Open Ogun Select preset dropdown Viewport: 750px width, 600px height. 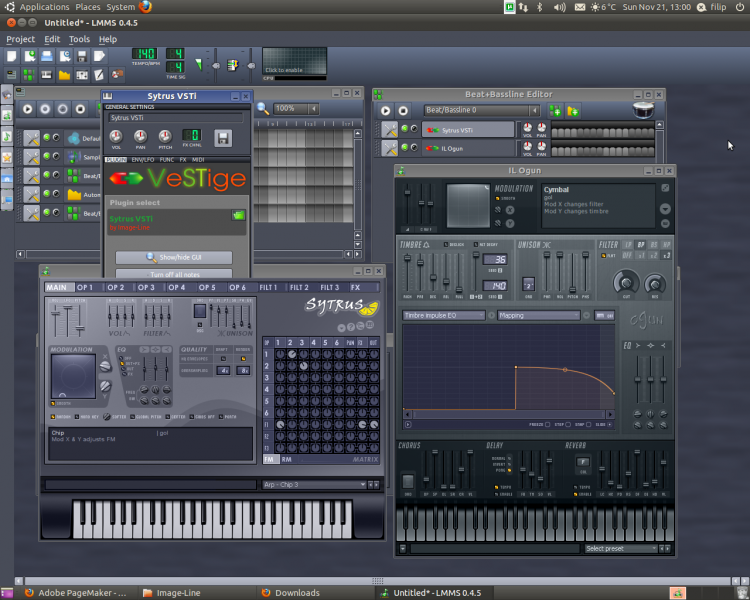coord(621,548)
